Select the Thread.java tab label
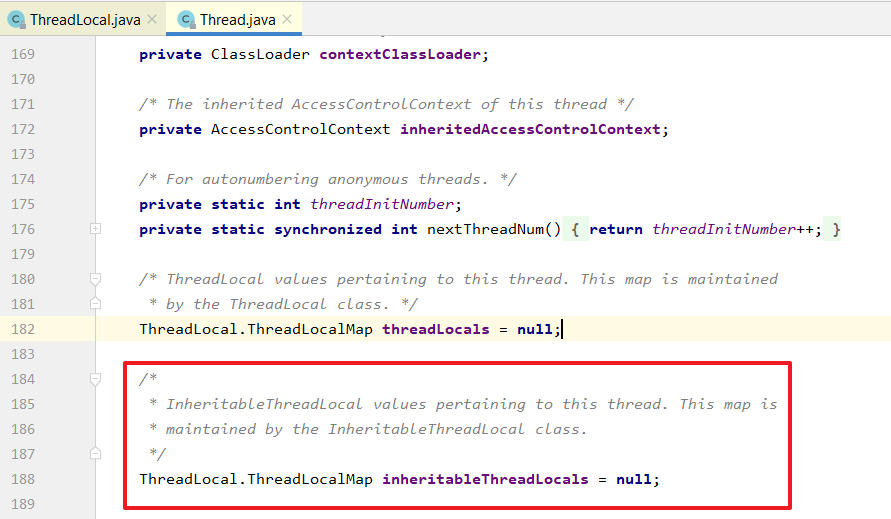Viewport: 891px width, 519px height. (238, 20)
